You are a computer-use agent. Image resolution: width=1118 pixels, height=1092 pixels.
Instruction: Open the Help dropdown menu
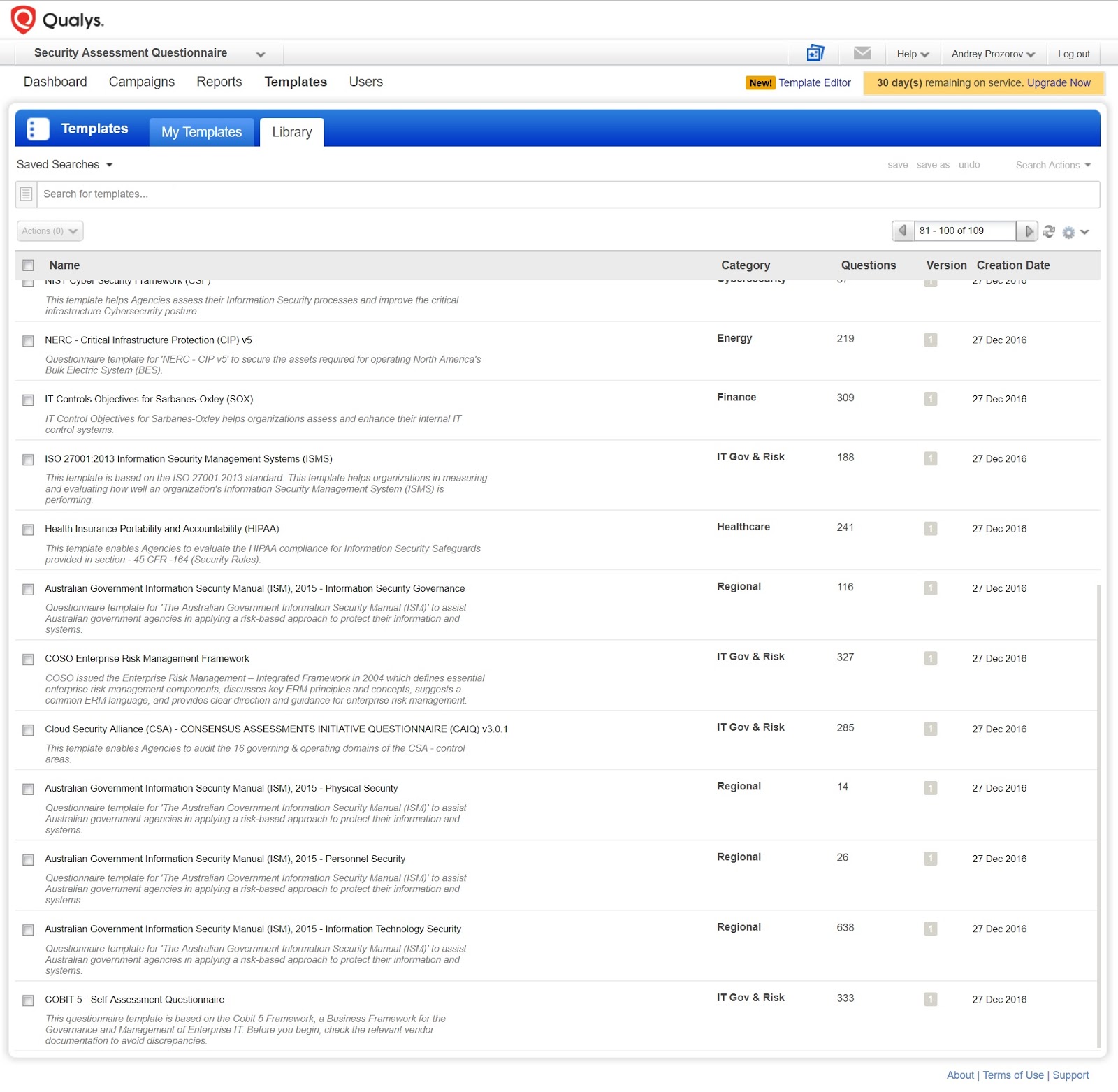coord(913,54)
